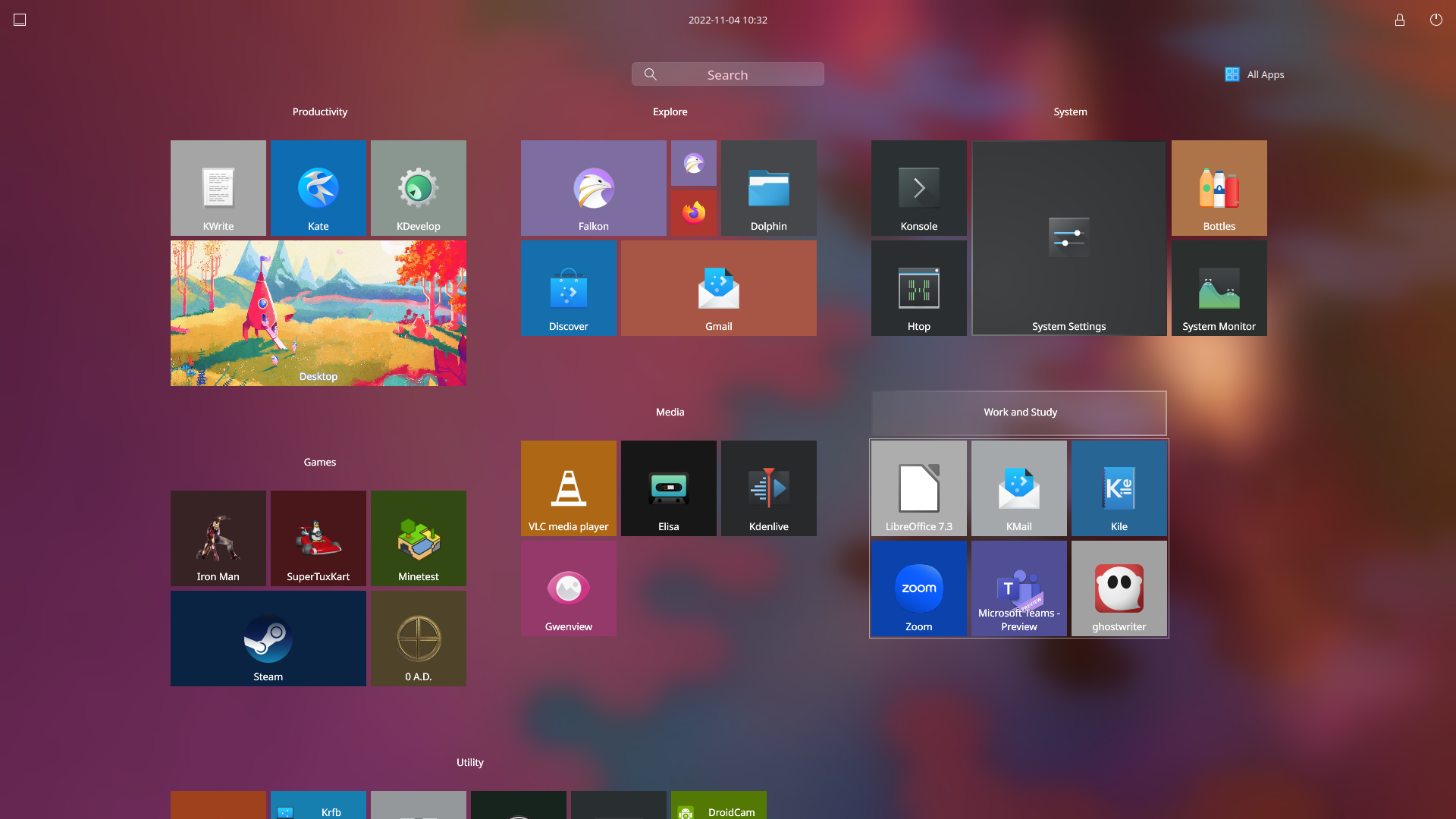The width and height of the screenshot is (1456, 819).
Task: Open the Gmail tile
Action: click(719, 288)
